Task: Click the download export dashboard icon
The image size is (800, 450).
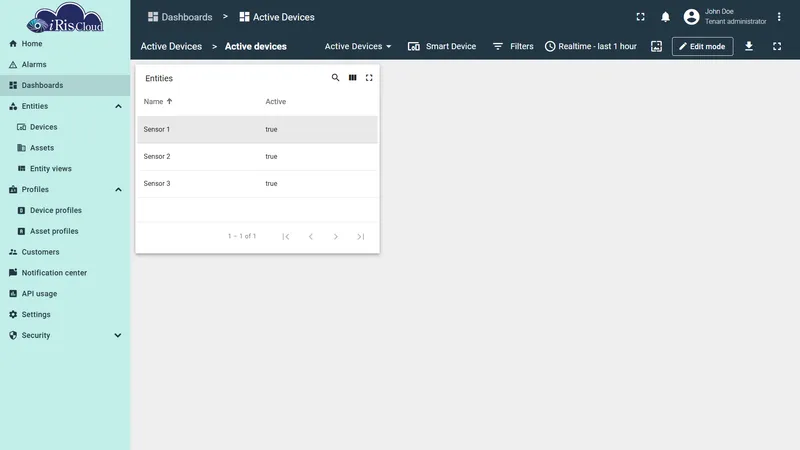Action: [x=748, y=46]
